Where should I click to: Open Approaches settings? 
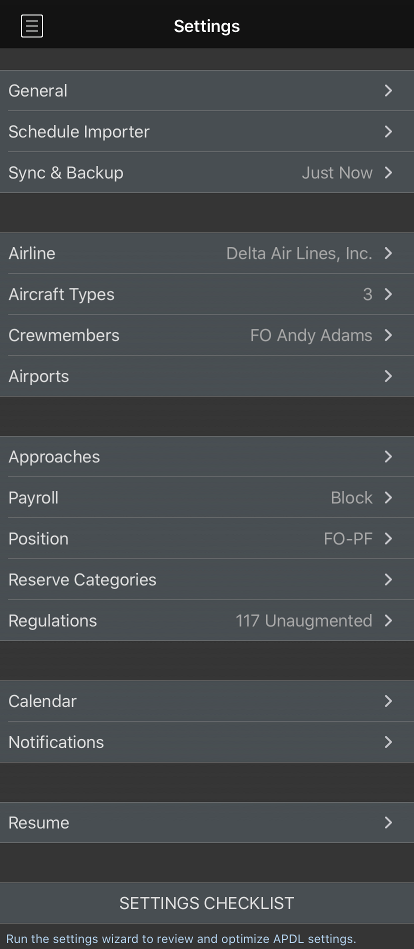[x=207, y=456]
